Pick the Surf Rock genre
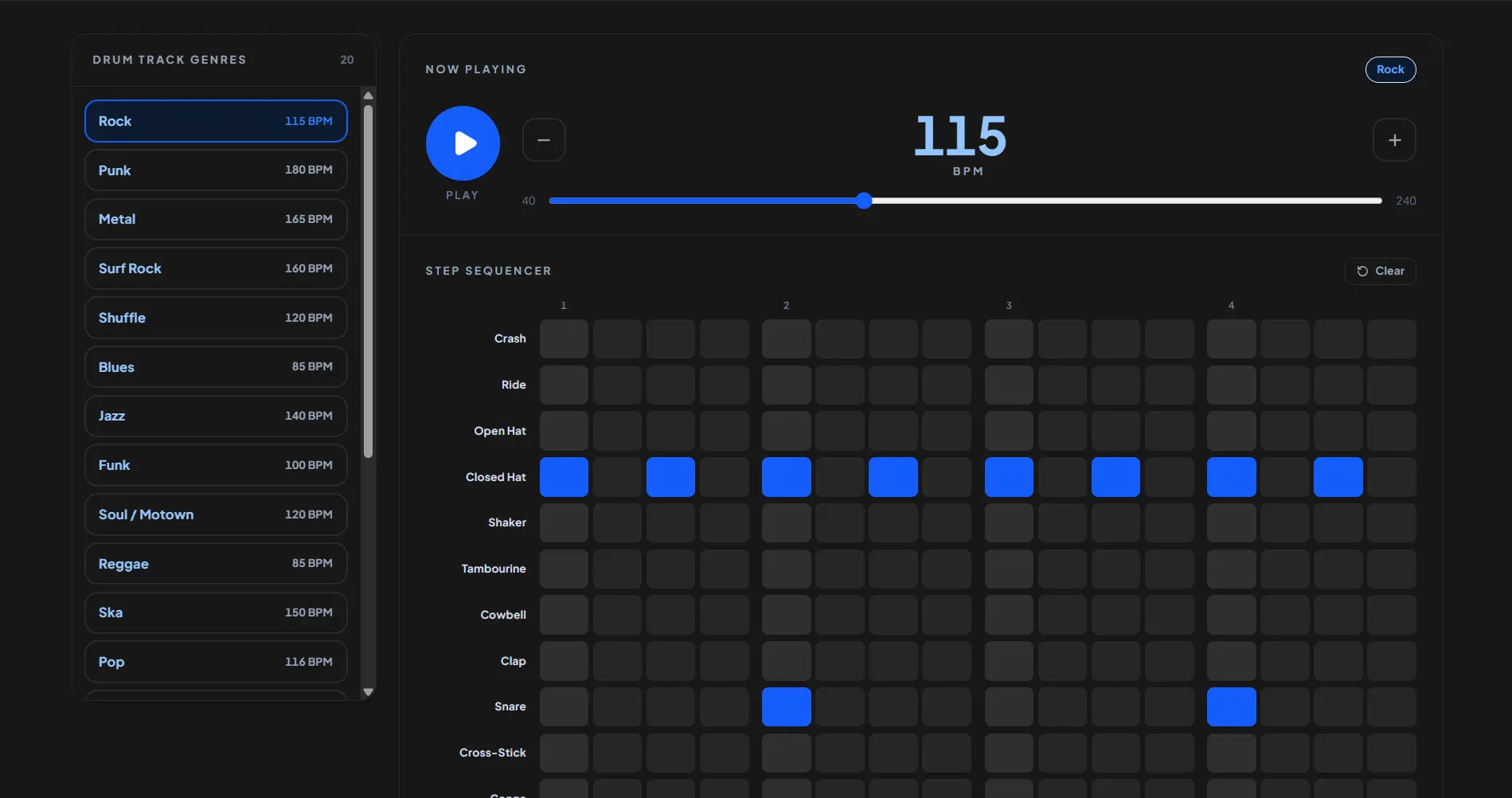1512x798 pixels. [x=216, y=268]
